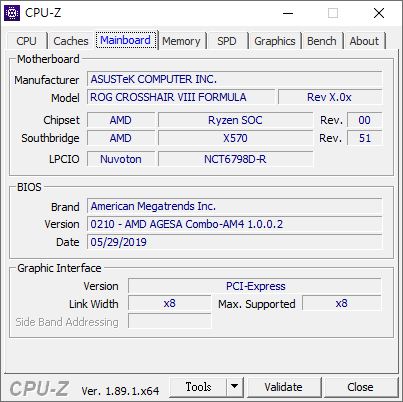Open the Caches tab
This screenshot has width=403, height=402.
[x=71, y=41]
